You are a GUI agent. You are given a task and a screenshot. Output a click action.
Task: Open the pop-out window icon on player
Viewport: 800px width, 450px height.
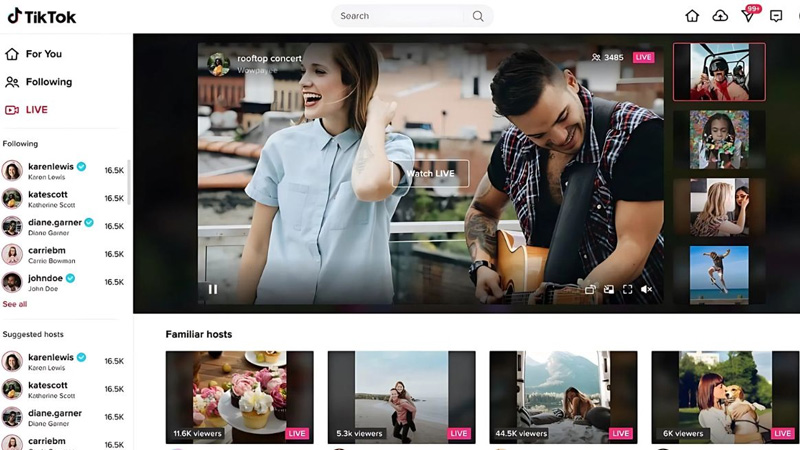tap(590, 290)
